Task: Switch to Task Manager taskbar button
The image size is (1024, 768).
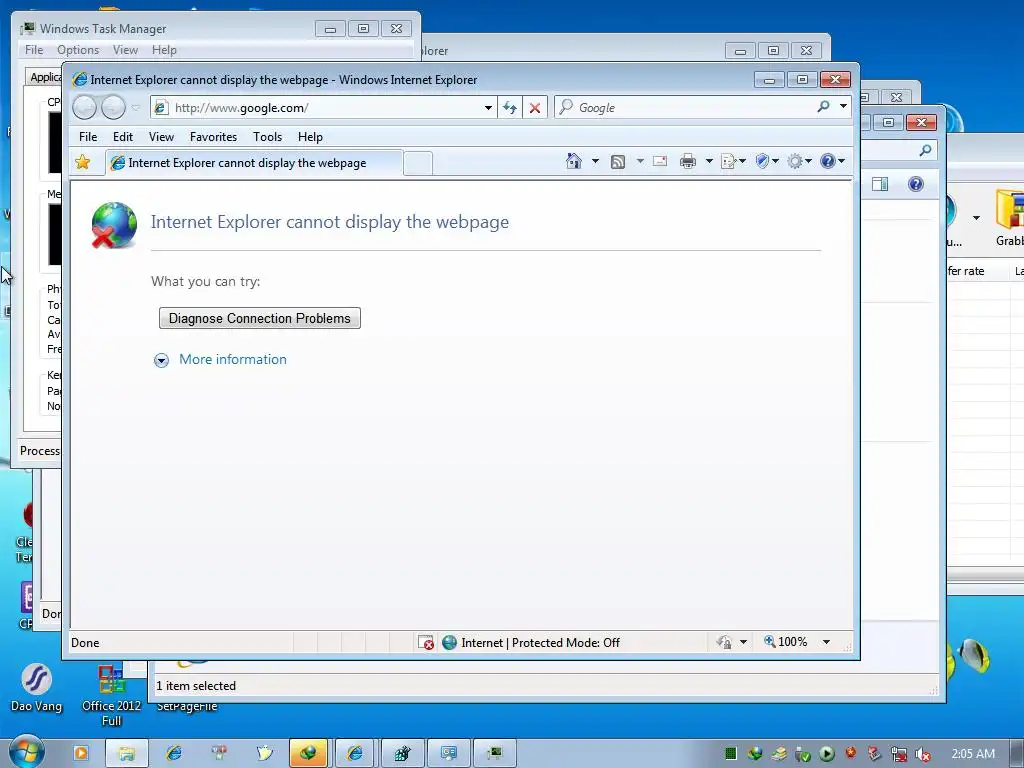Action: pos(494,754)
